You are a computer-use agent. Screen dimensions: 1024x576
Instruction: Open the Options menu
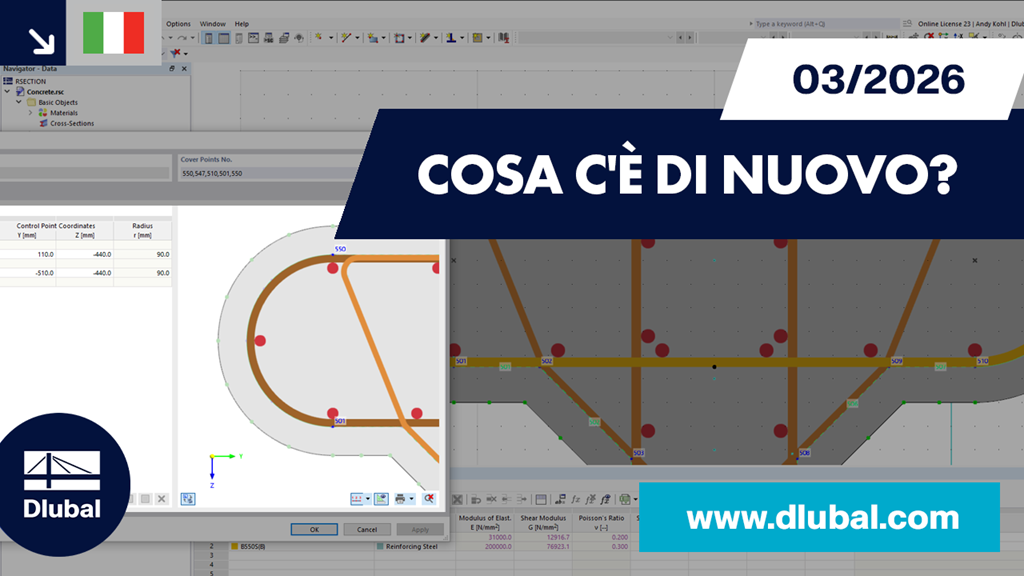tap(178, 24)
